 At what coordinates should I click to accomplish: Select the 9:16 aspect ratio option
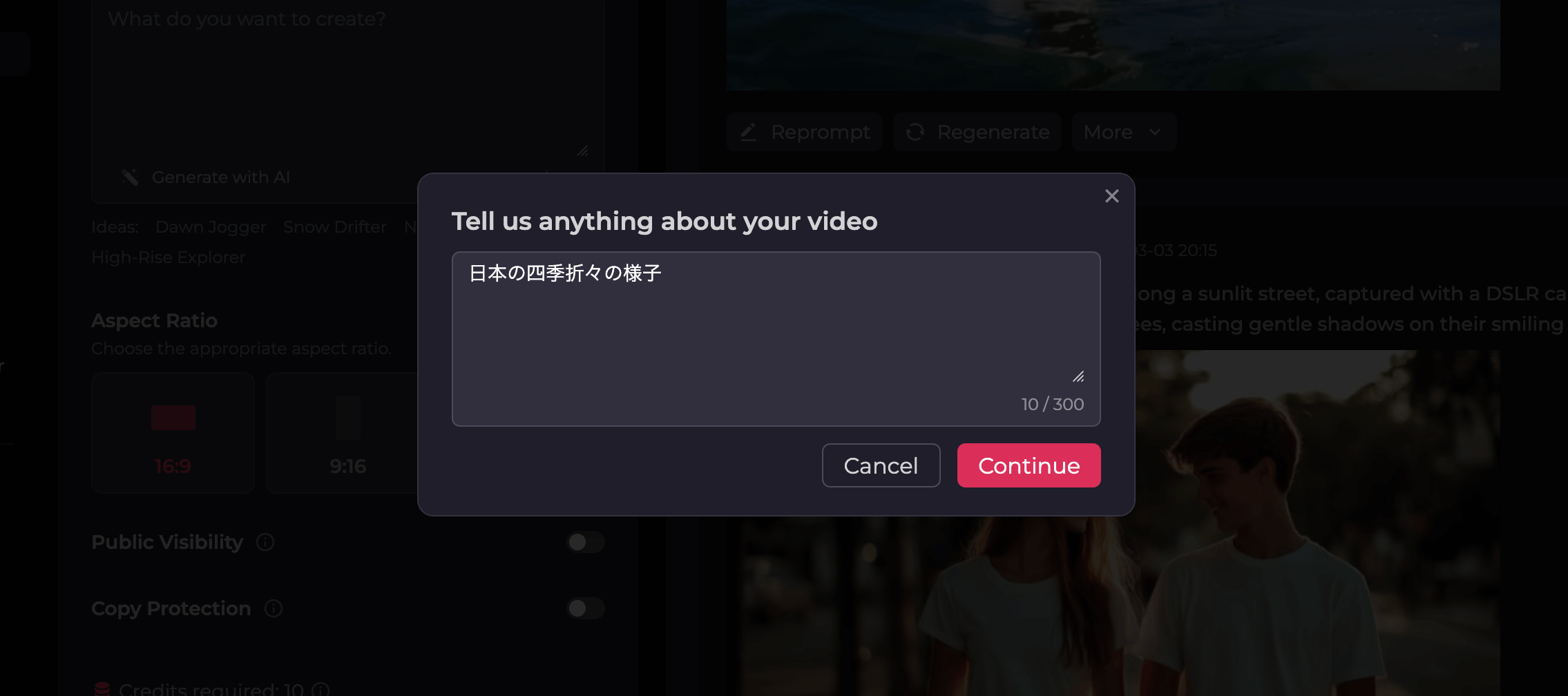pyautogui.click(x=347, y=433)
